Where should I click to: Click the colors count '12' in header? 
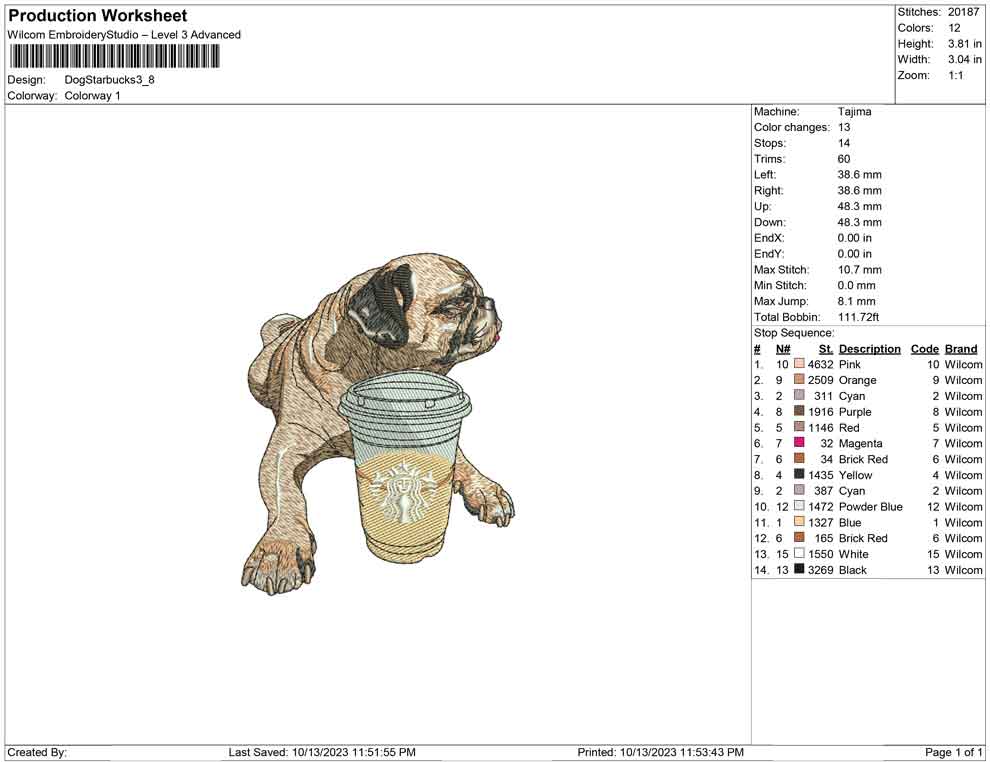[954, 28]
